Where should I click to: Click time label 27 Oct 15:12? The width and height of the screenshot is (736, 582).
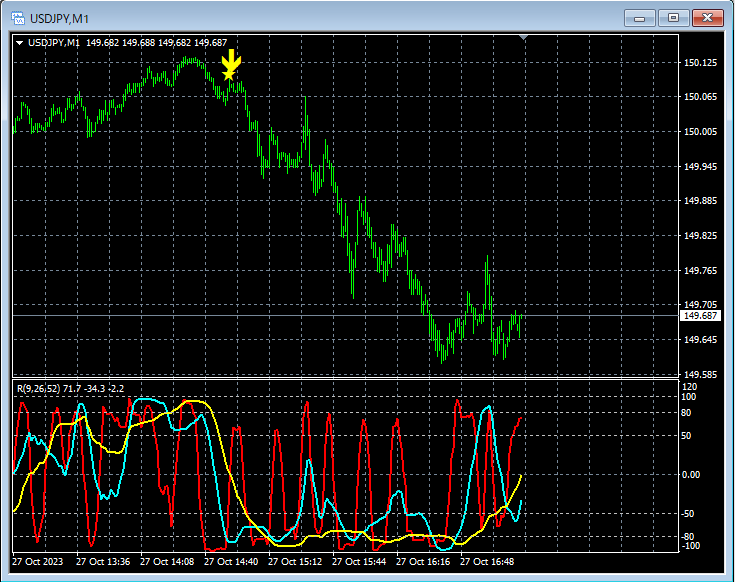(x=295, y=562)
